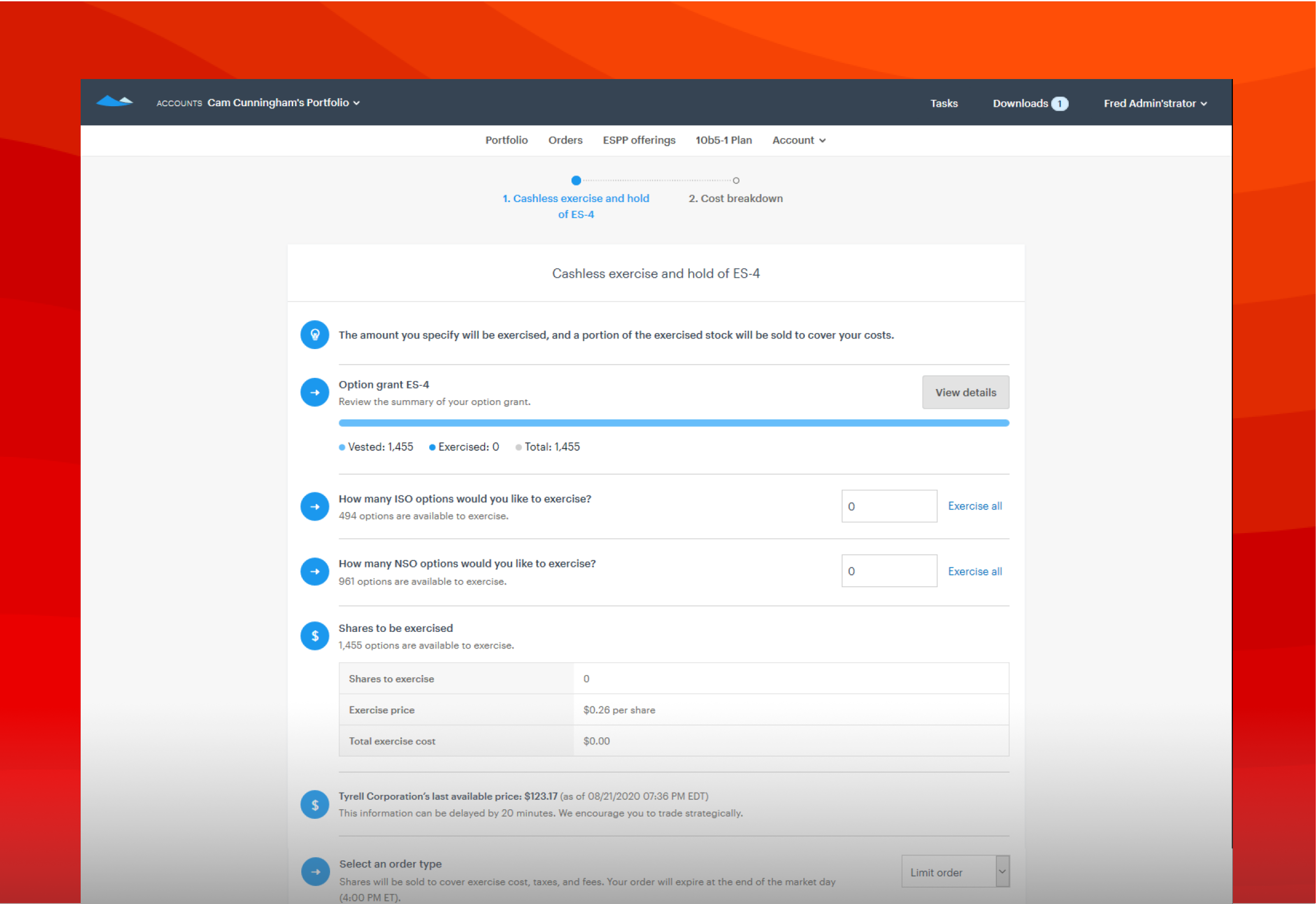Click the filled step 1 progress dot
Screen dimensions: 1316x904
576,180
